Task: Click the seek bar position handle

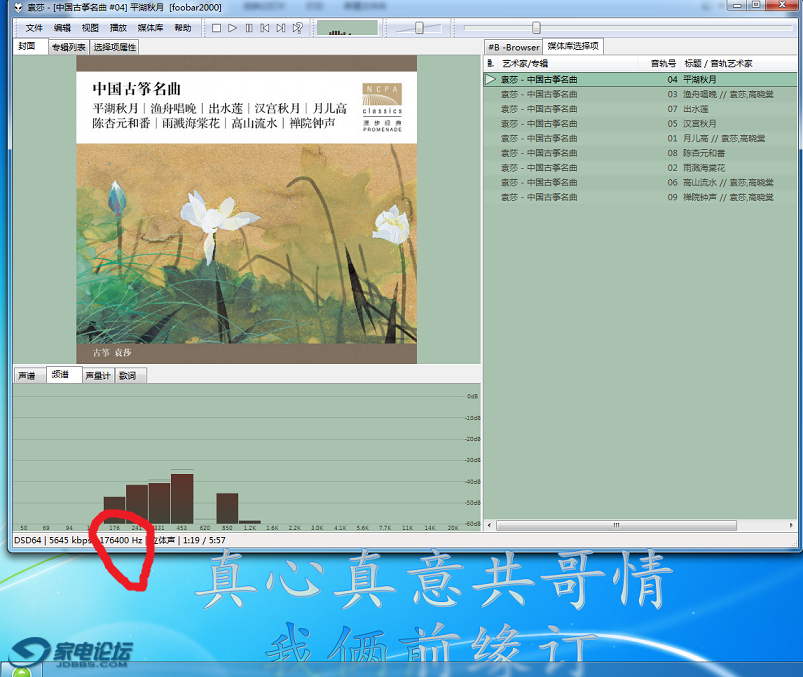Action: click(536, 28)
